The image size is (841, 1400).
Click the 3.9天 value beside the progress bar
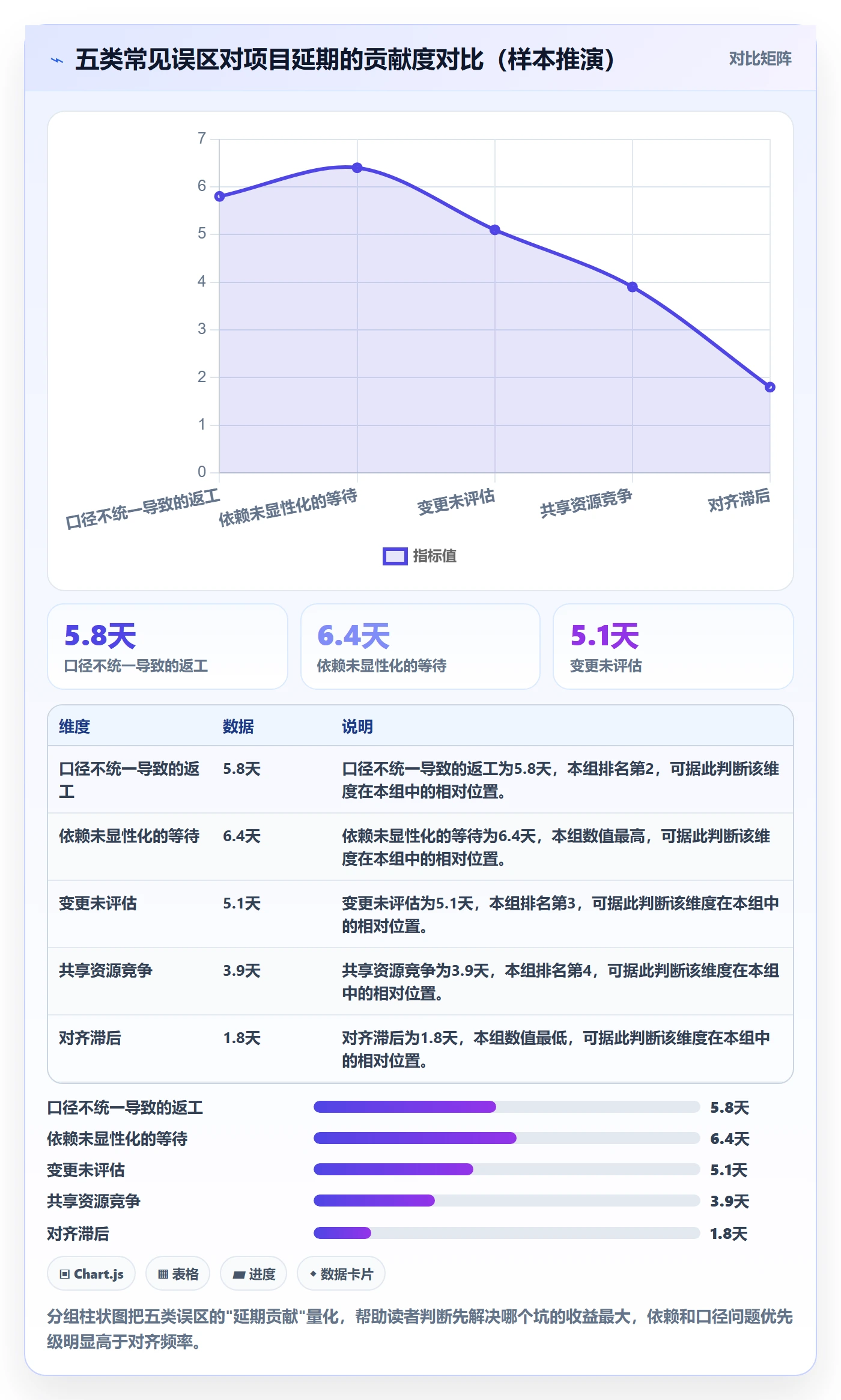click(x=729, y=1202)
